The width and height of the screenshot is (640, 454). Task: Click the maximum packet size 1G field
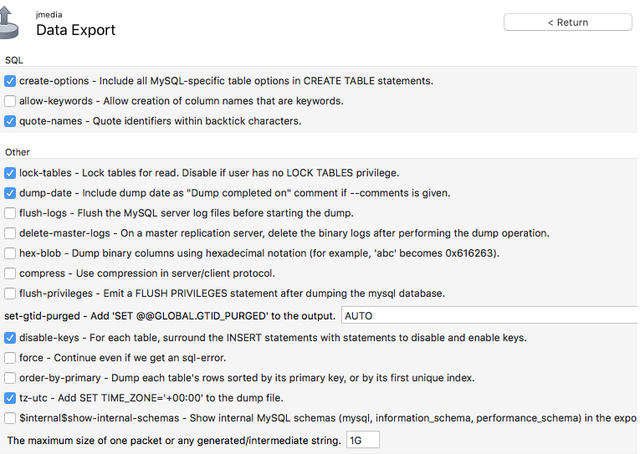coord(363,440)
